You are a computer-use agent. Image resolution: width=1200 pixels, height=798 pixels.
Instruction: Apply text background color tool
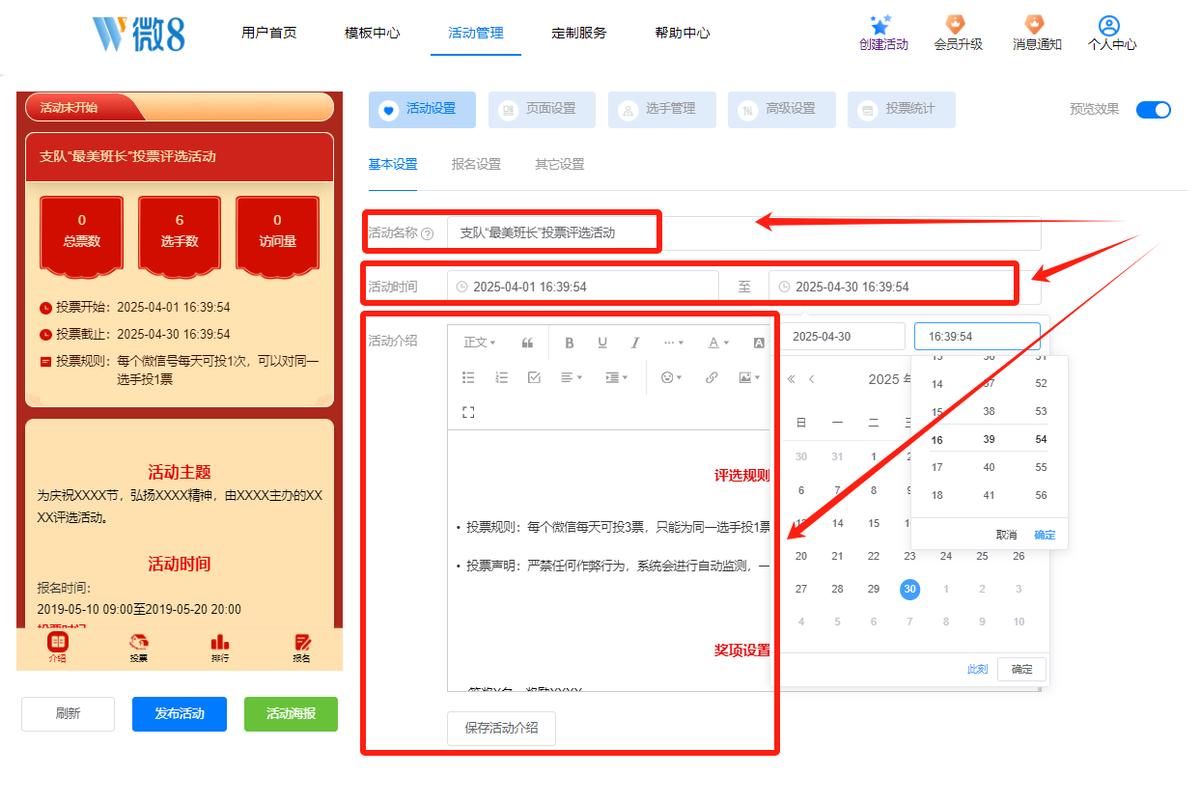(x=759, y=343)
